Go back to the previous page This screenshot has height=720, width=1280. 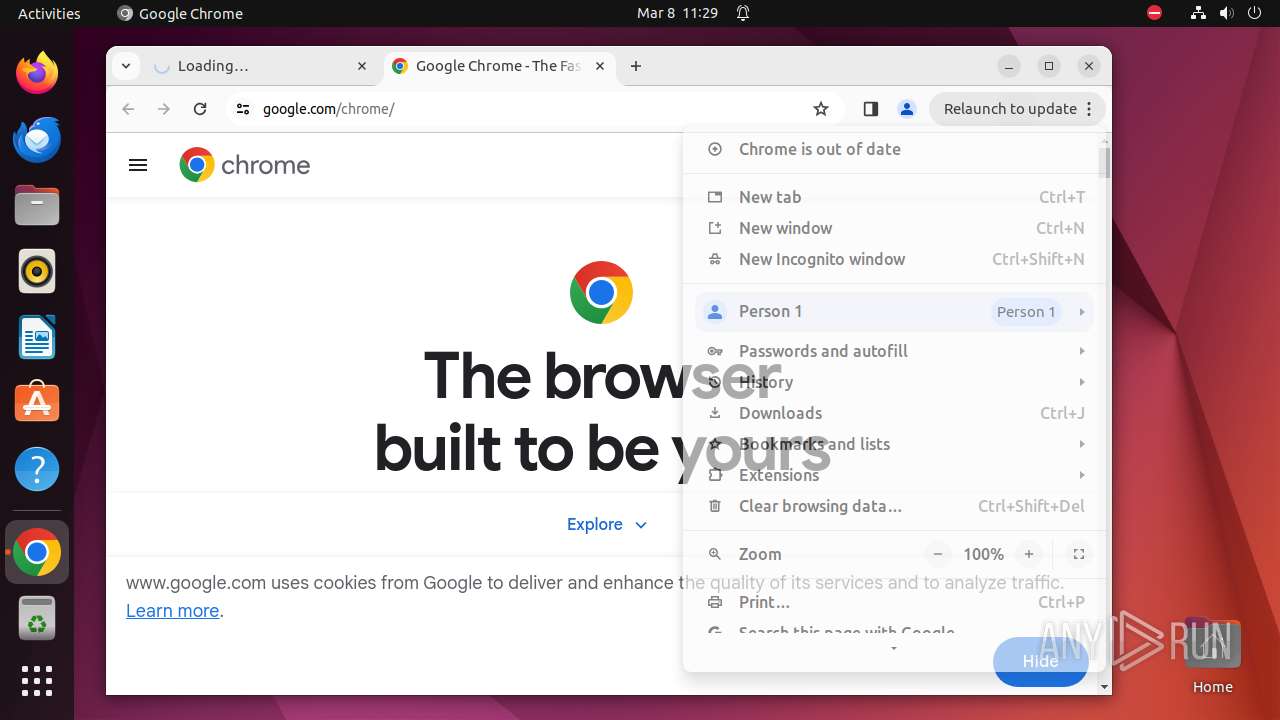coord(128,109)
